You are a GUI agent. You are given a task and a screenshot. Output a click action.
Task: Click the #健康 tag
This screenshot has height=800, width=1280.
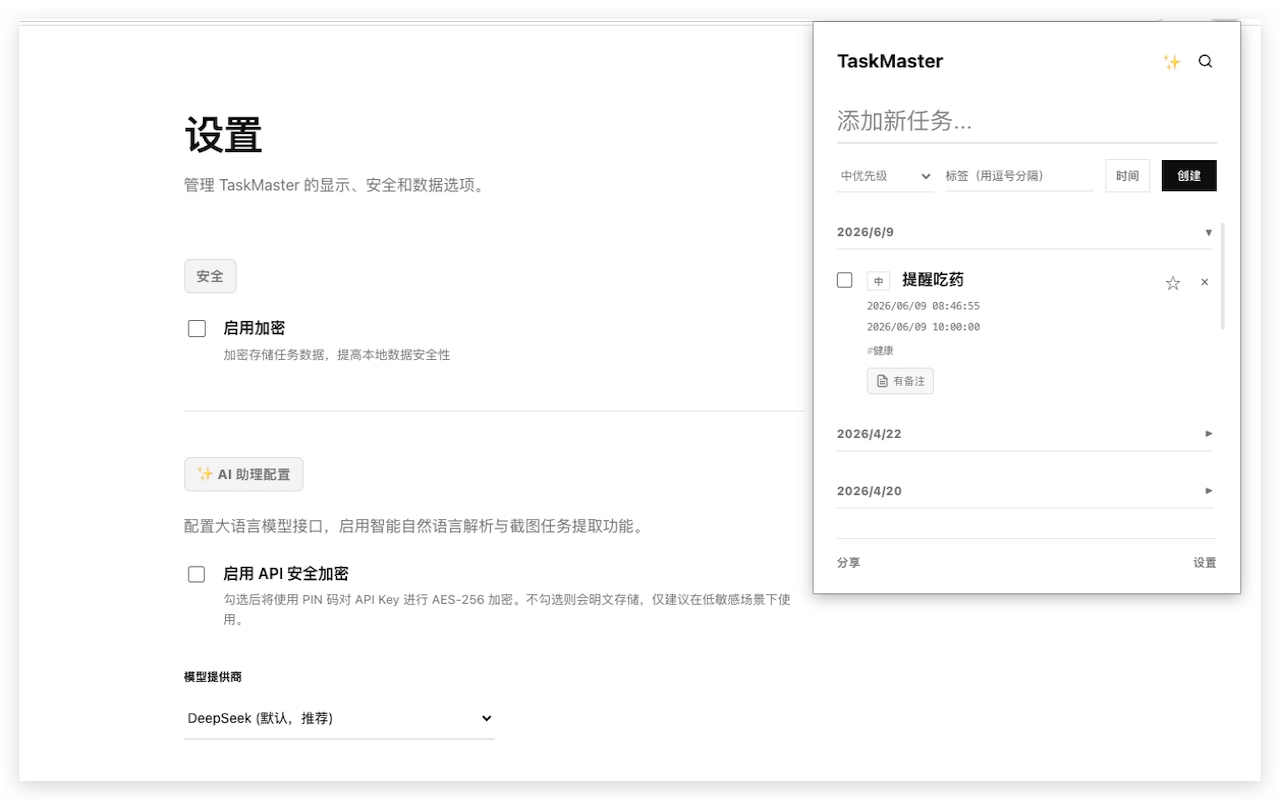[880, 351]
